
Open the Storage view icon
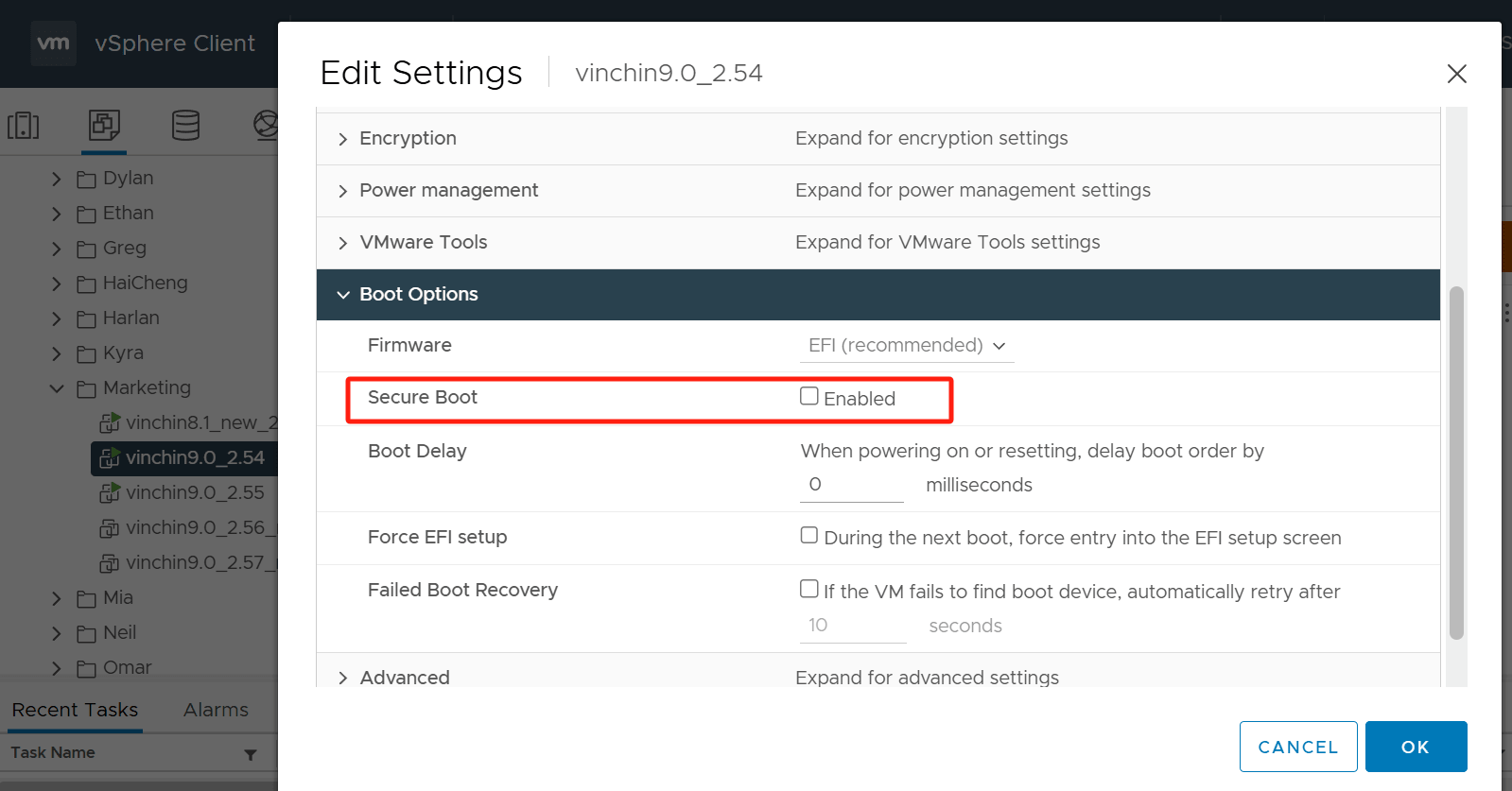click(x=185, y=125)
